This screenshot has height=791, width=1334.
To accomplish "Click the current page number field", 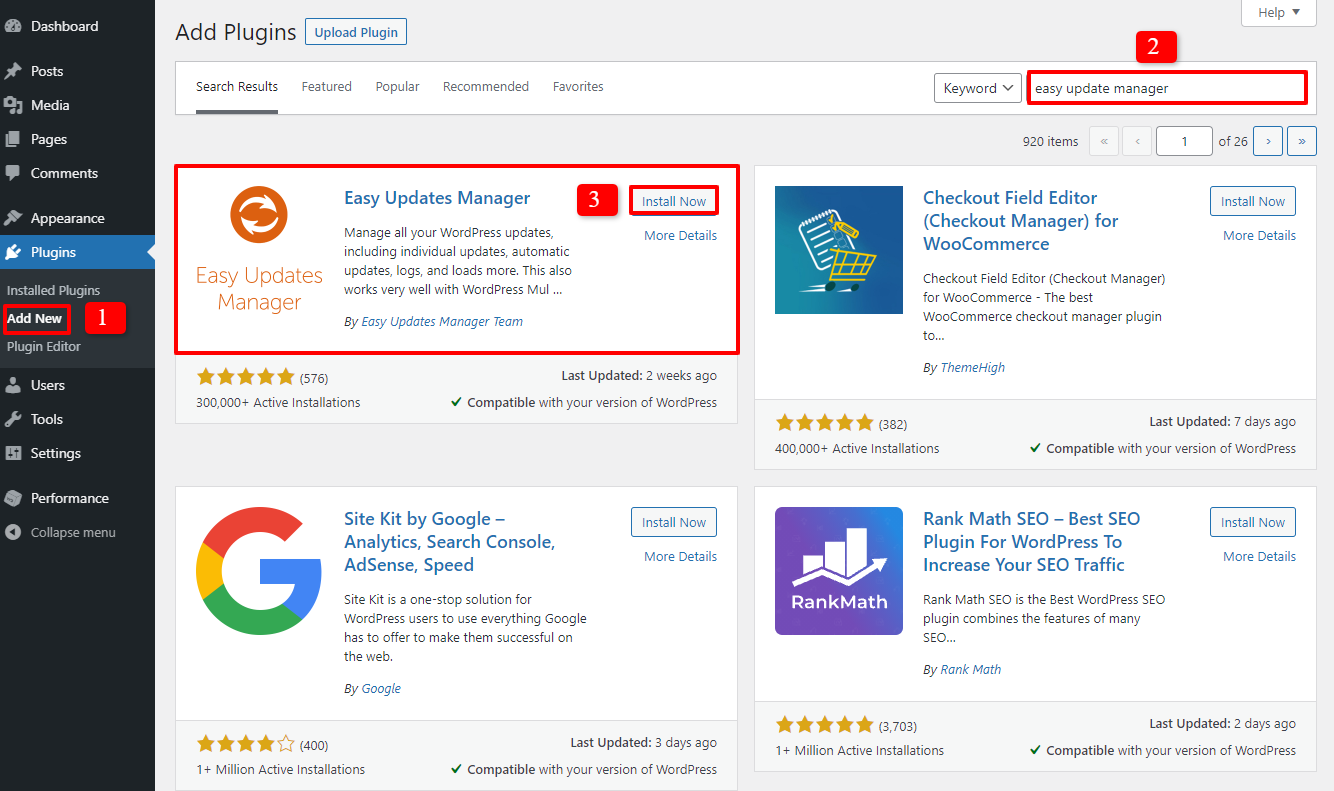I will [x=1184, y=141].
